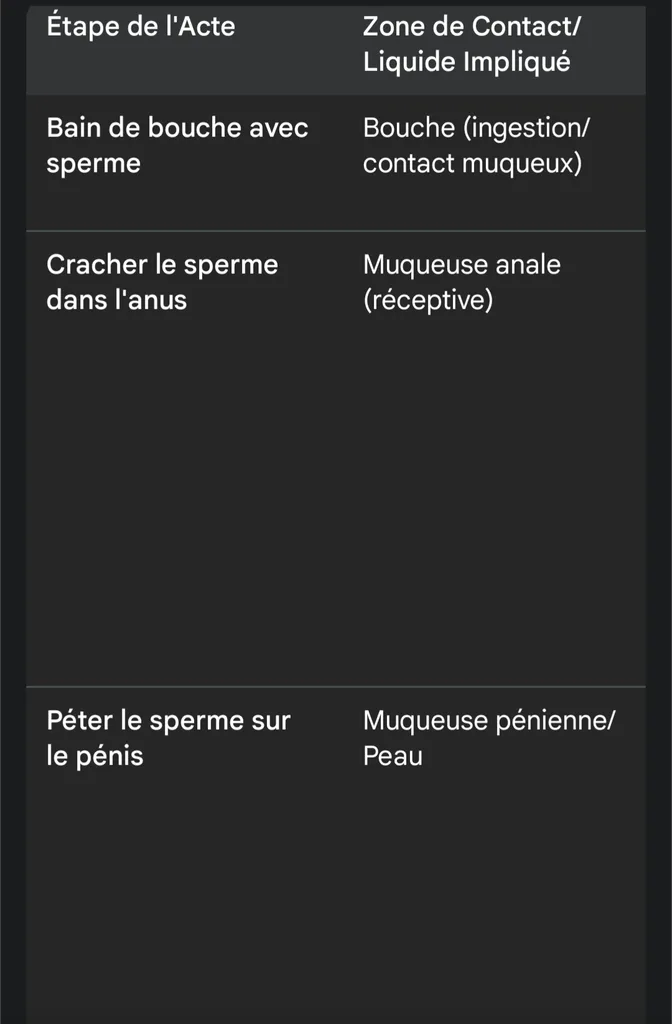Click the text "contact muqueux)"
672x1024 pixels.
pyautogui.click(x=472, y=163)
